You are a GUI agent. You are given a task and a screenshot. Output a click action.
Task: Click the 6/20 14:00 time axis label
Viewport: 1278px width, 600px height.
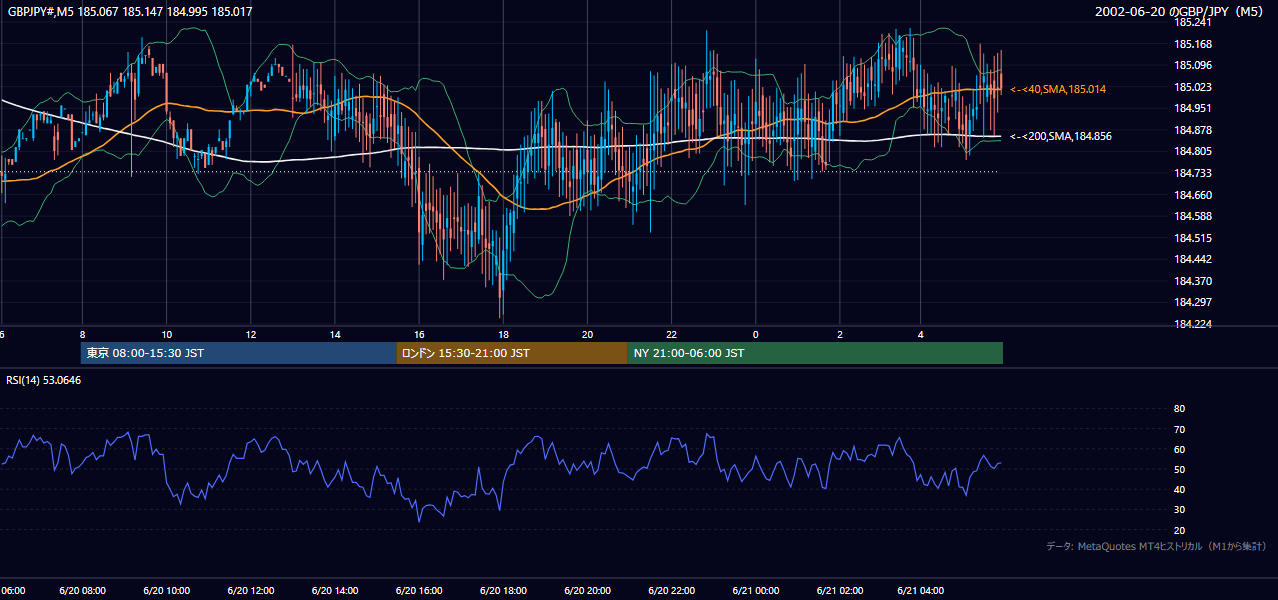point(335,591)
